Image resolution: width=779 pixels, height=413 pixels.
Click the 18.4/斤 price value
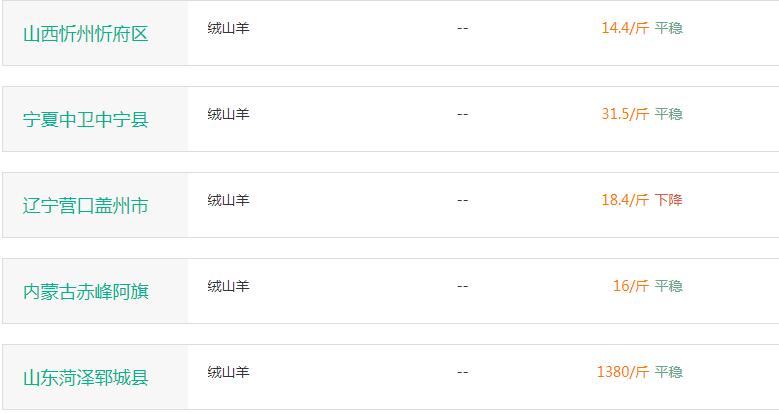pyautogui.click(x=625, y=200)
